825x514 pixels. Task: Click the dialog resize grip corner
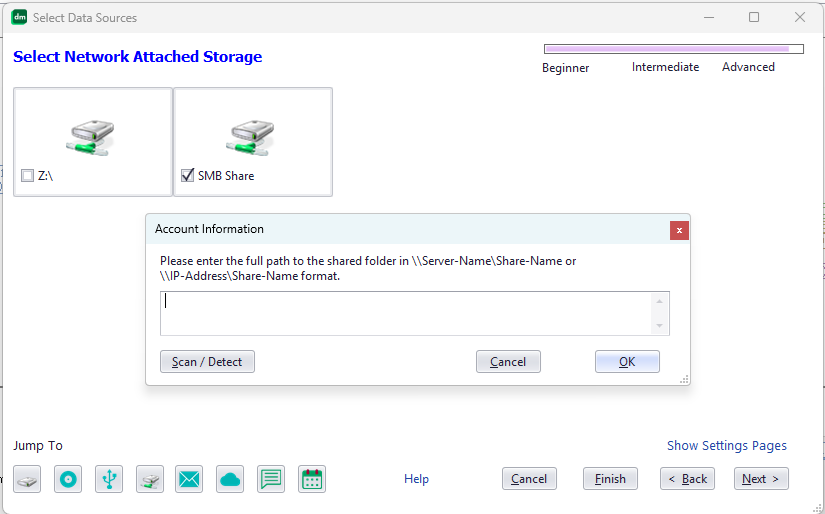click(684, 379)
